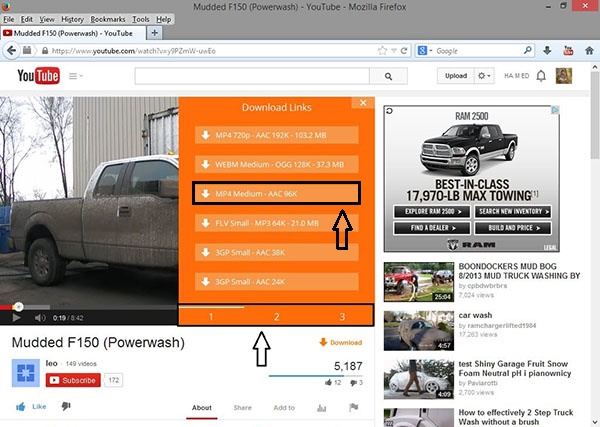Screen dimensions: 600x427
Task: Click EXPLORE RAM 2500 in the ad
Action: point(432,211)
